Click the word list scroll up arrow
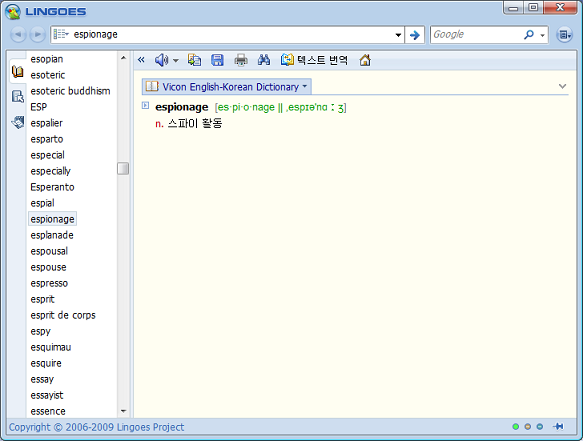 pos(123,58)
